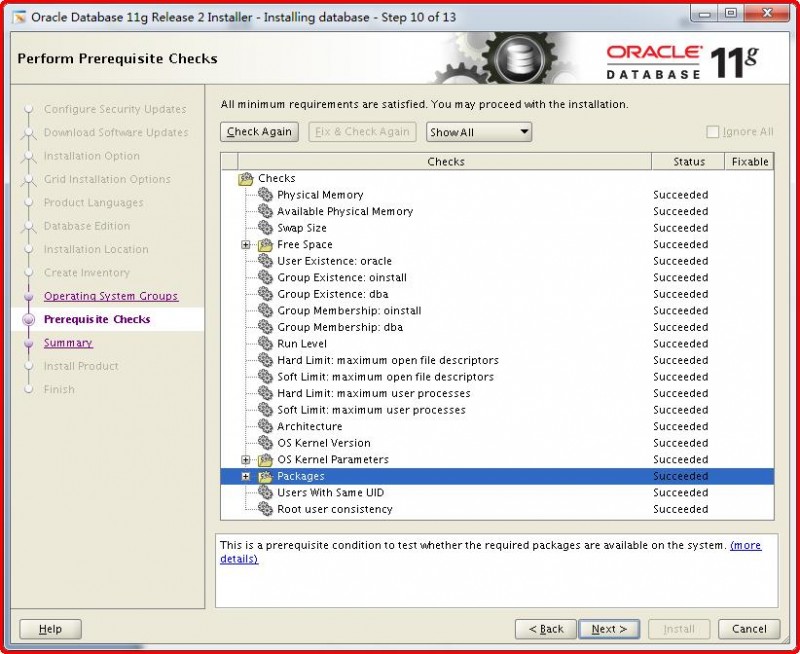This screenshot has height=654, width=800.
Task: Click the gear icon beside Swap Size
Action: pos(263,228)
